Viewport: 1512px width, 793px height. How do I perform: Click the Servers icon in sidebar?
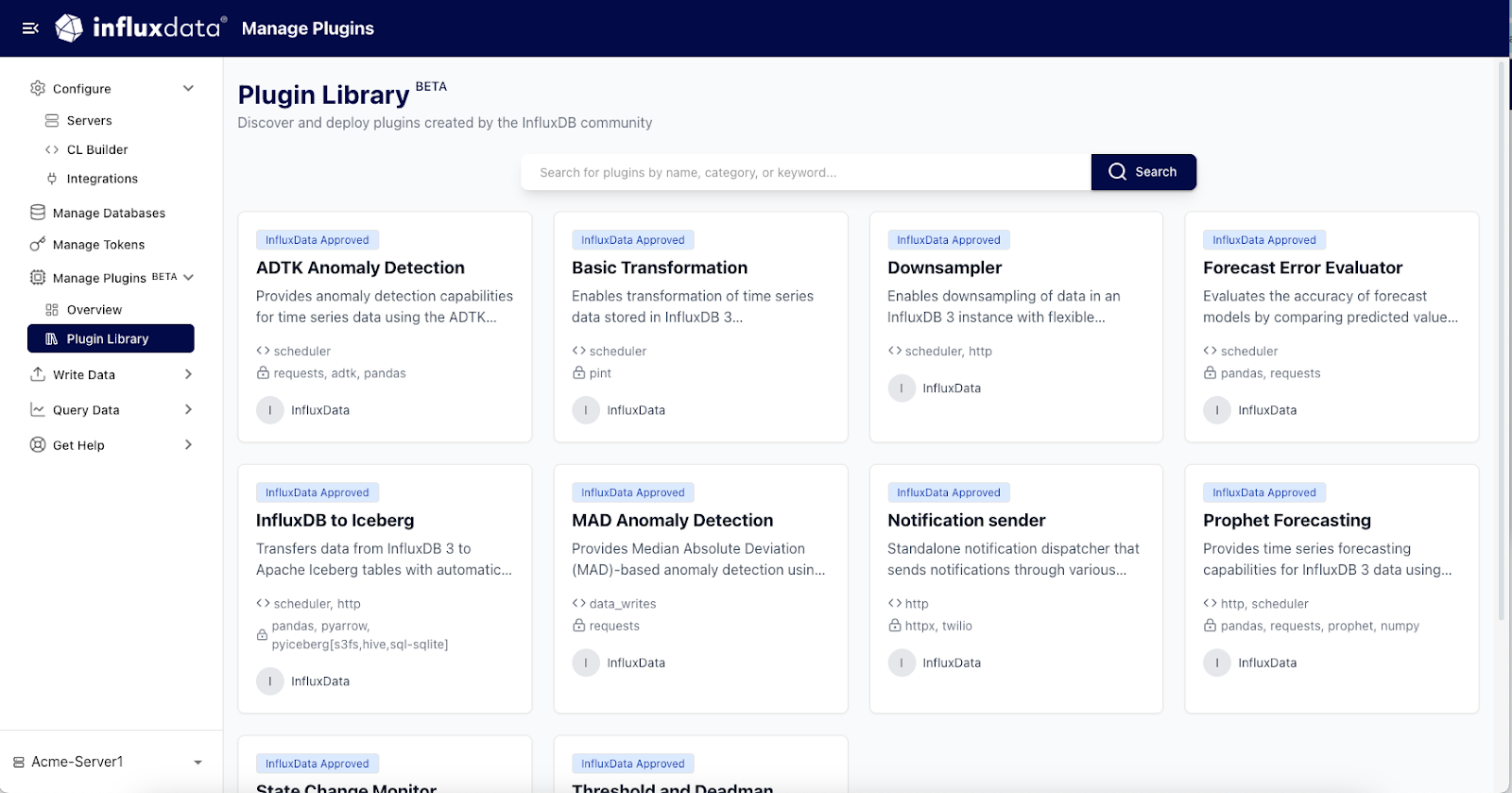coord(52,121)
